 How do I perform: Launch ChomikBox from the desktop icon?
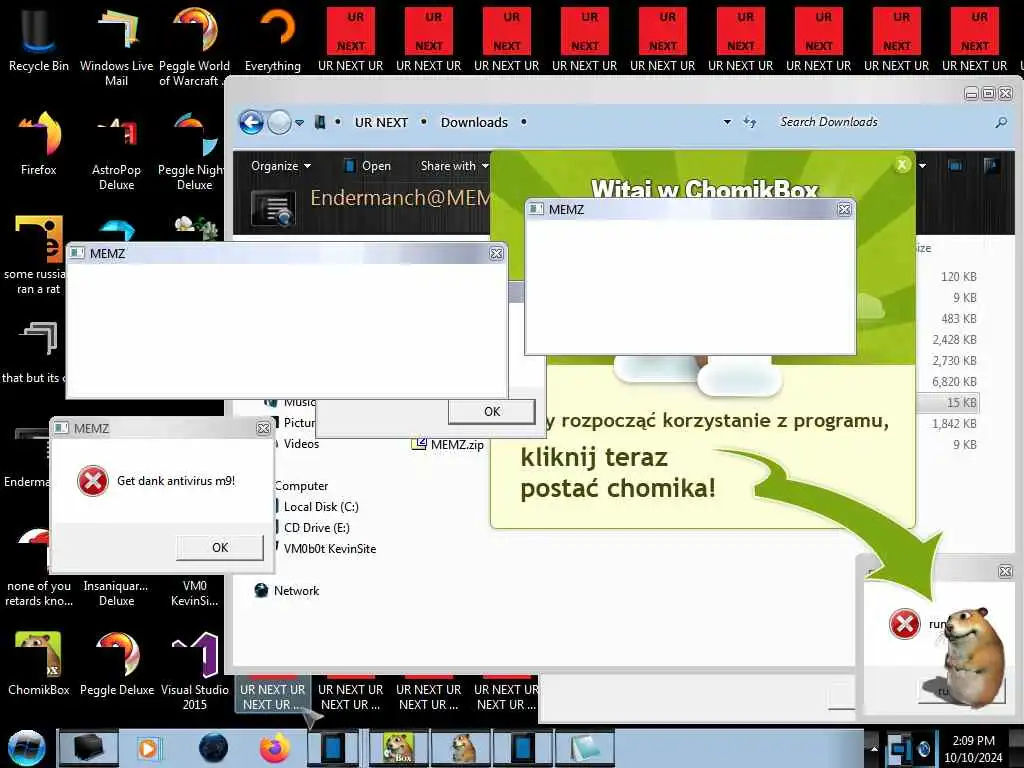pyautogui.click(x=38, y=664)
